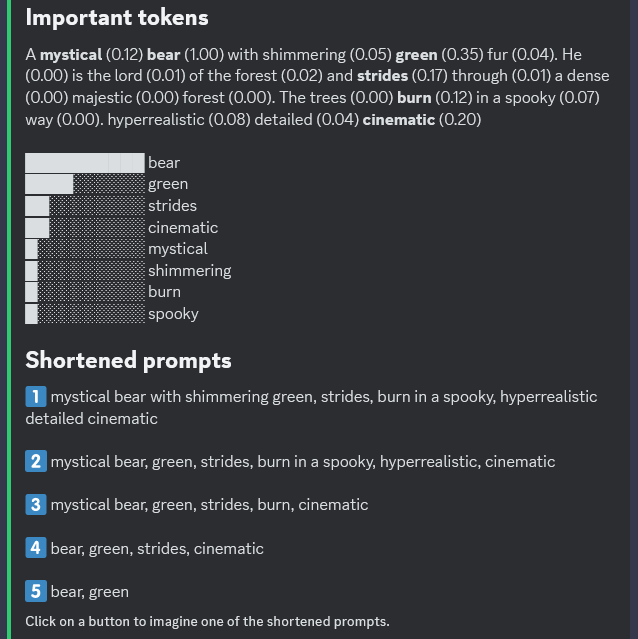Click the 'shimmering' label in the chart
Screen dimensions: 638x639
click(x=189, y=271)
